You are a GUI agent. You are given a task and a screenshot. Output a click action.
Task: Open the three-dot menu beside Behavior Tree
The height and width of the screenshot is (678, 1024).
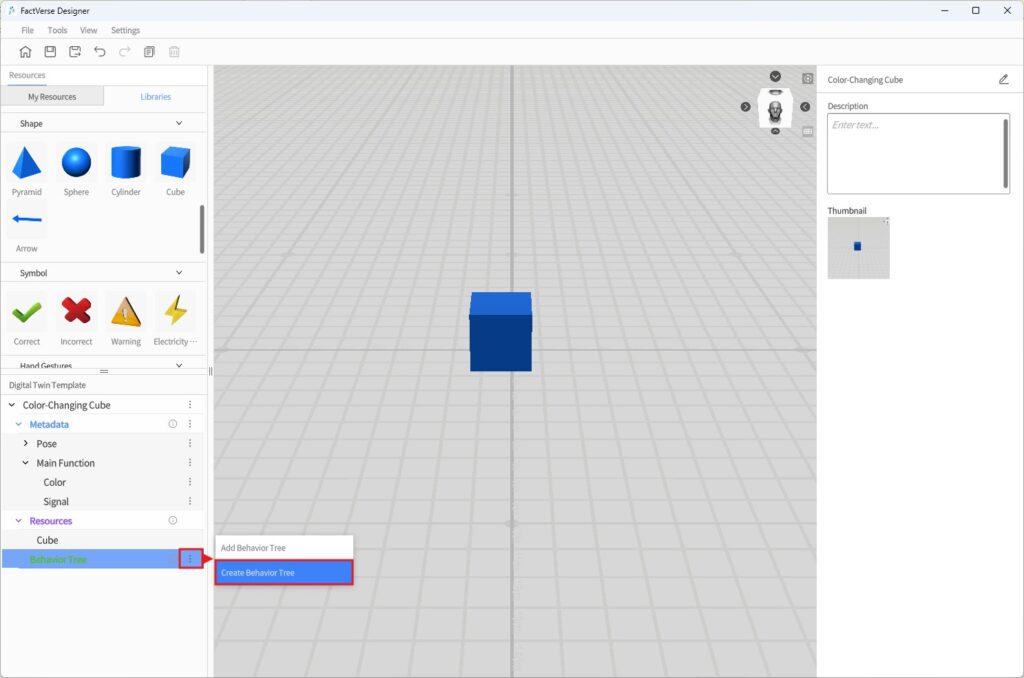(x=190, y=559)
